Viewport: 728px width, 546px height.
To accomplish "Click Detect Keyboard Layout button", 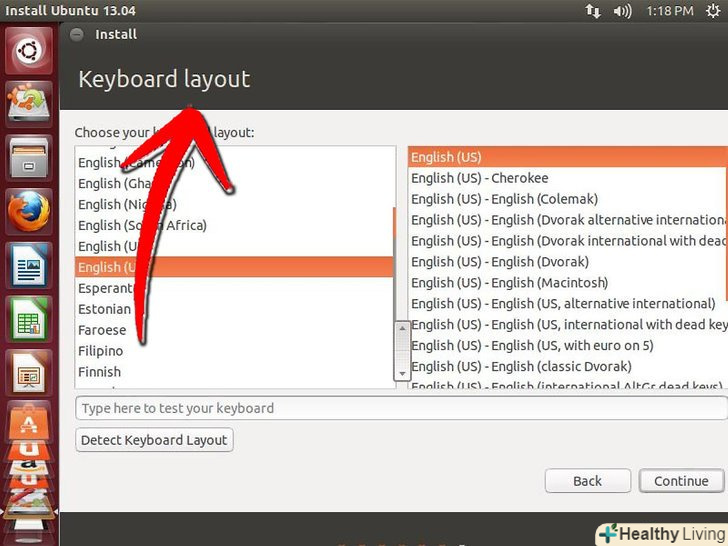I will coord(154,440).
